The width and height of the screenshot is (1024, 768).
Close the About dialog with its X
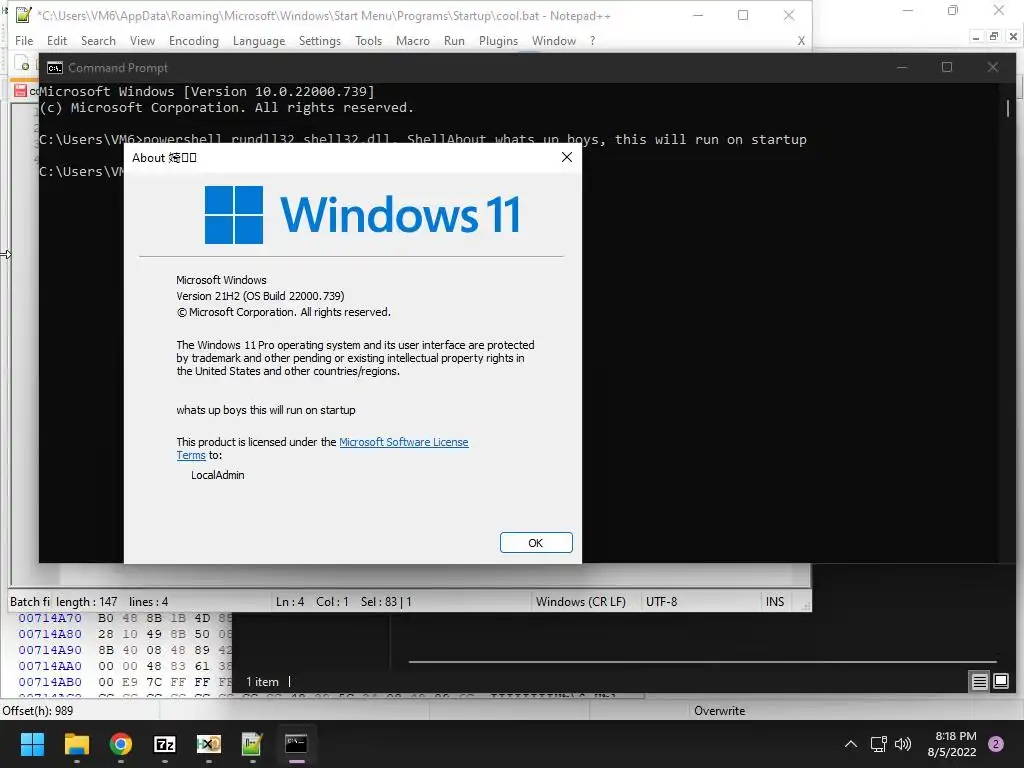[567, 157]
